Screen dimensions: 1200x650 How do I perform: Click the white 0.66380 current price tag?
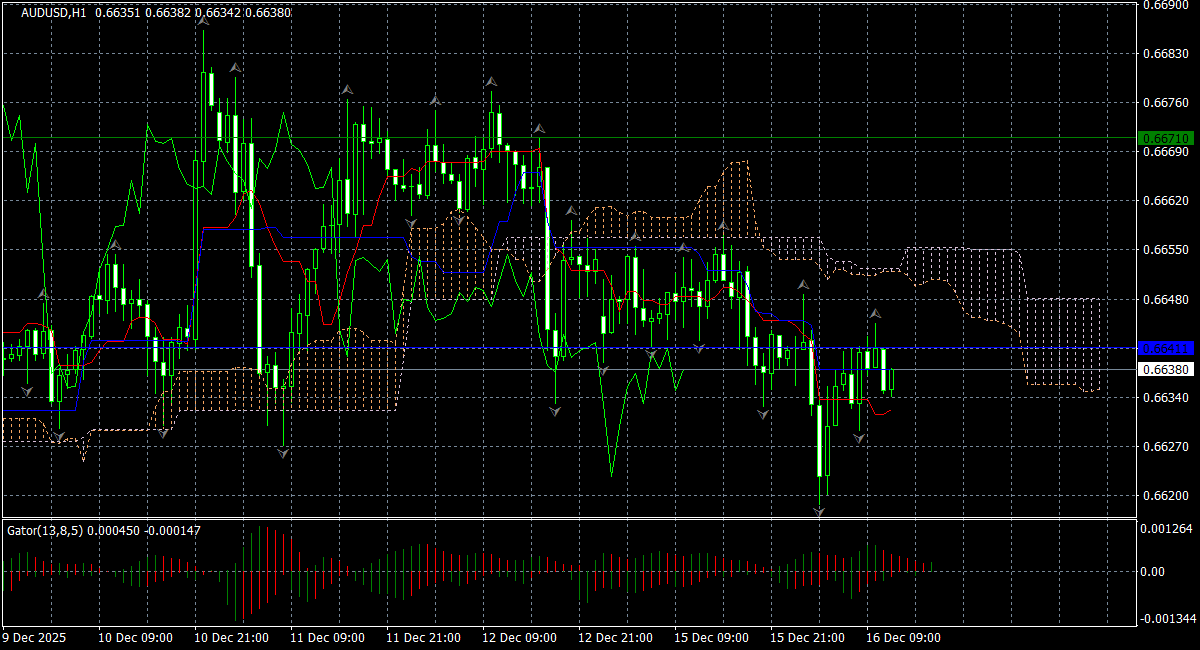pyautogui.click(x=1166, y=369)
